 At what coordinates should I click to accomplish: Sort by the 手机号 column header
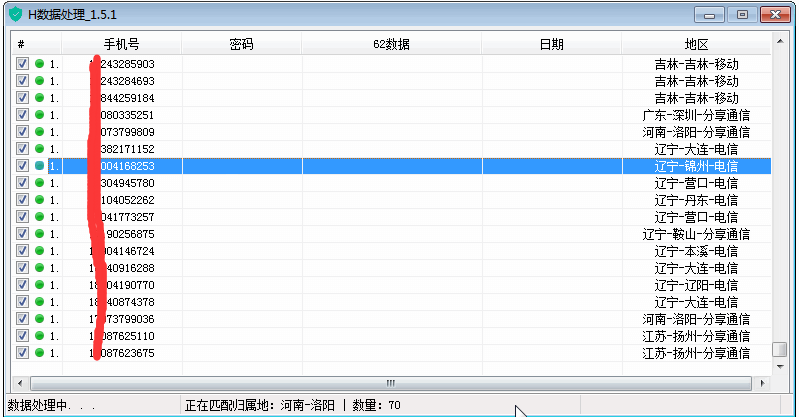121,44
